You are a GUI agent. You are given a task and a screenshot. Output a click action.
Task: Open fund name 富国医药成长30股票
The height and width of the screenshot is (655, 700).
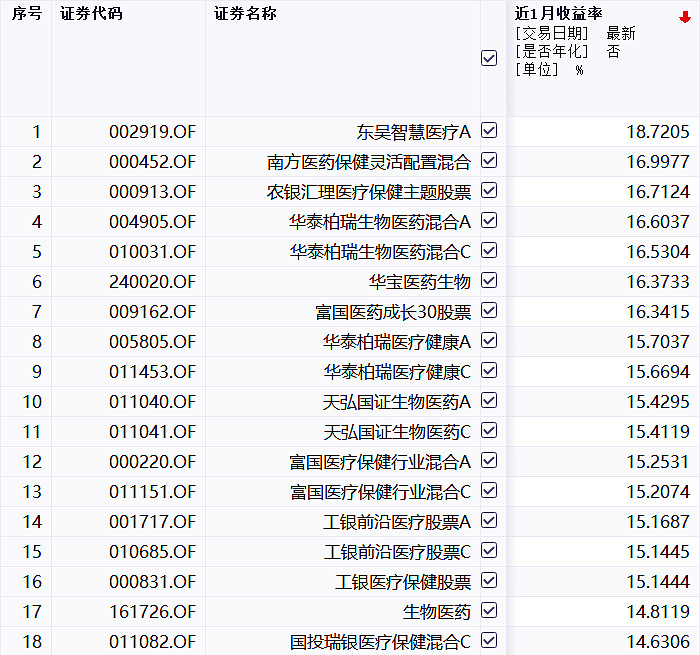click(x=393, y=312)
